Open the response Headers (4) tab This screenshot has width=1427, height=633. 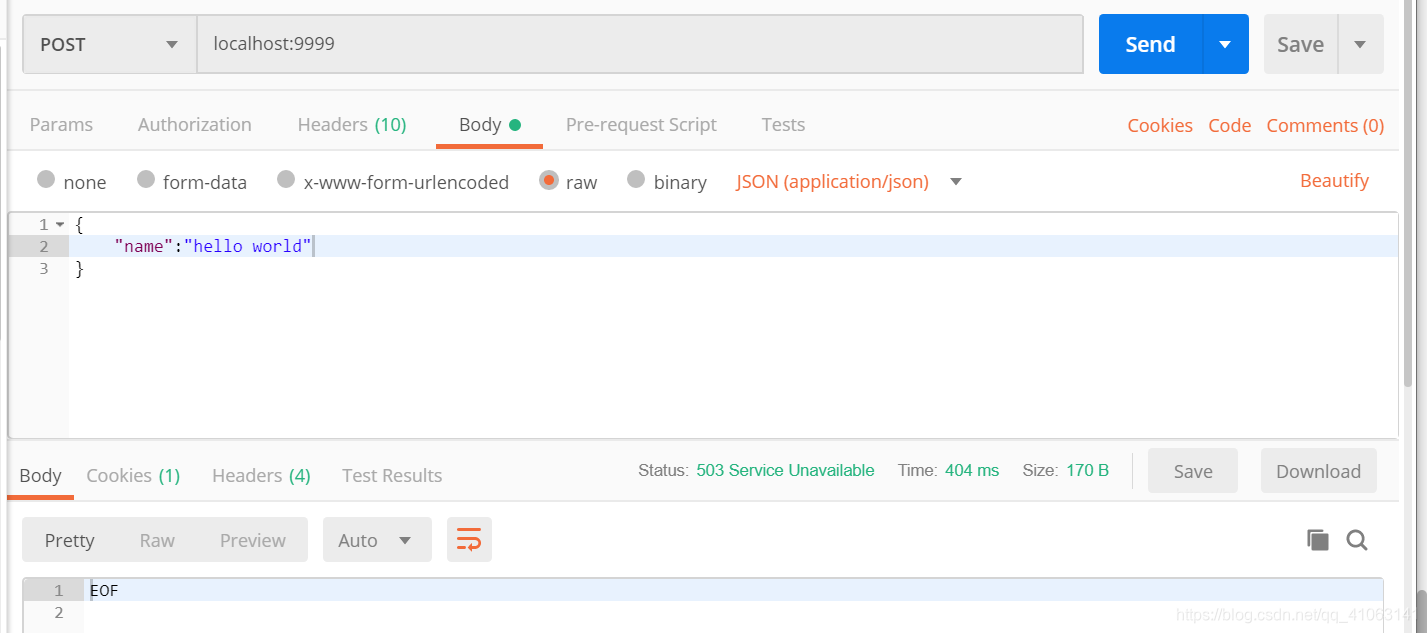[x=261, y=476]
